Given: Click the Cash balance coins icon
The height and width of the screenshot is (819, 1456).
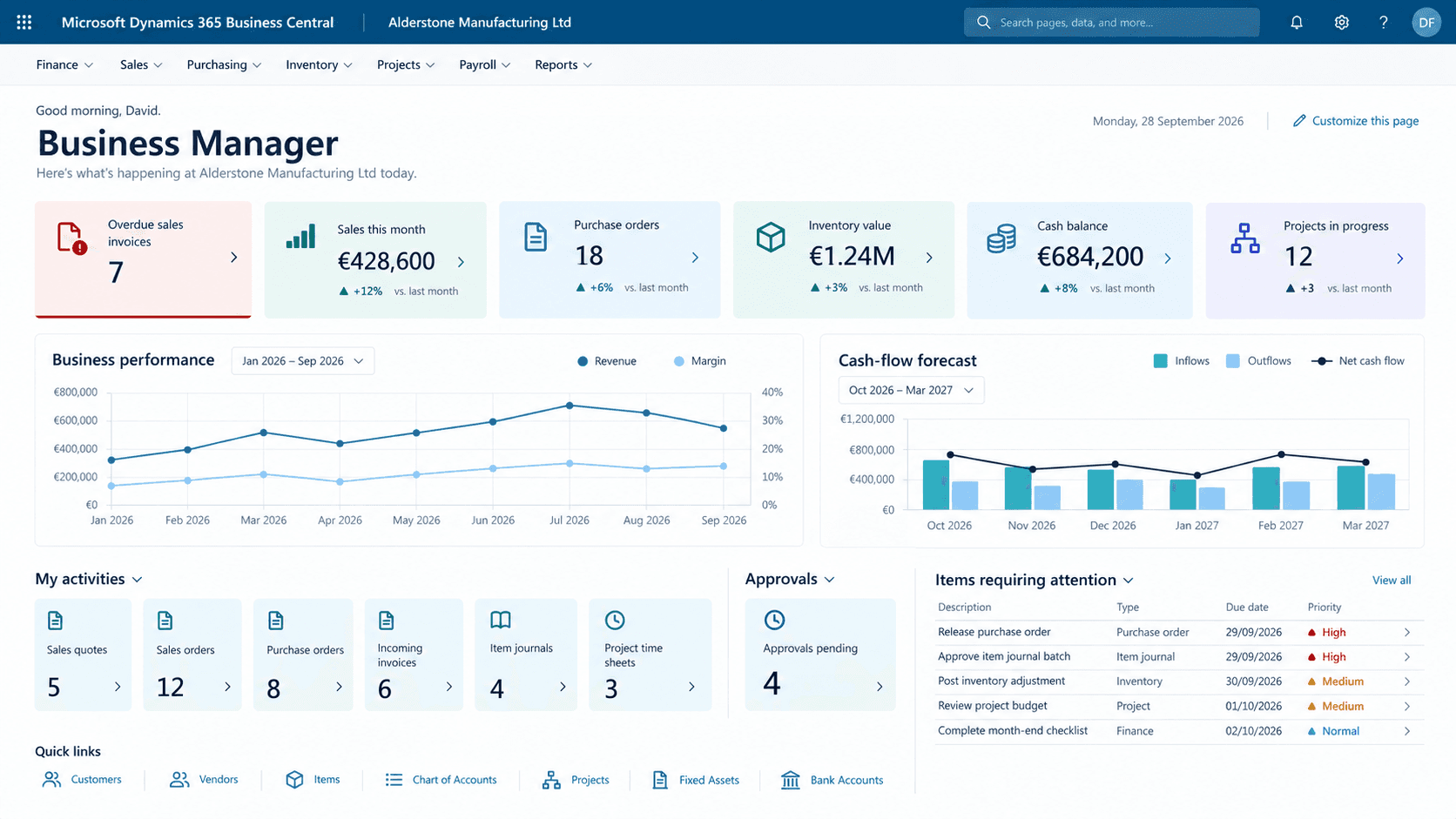Looking at the screenshot, I should pos(1001,238).
